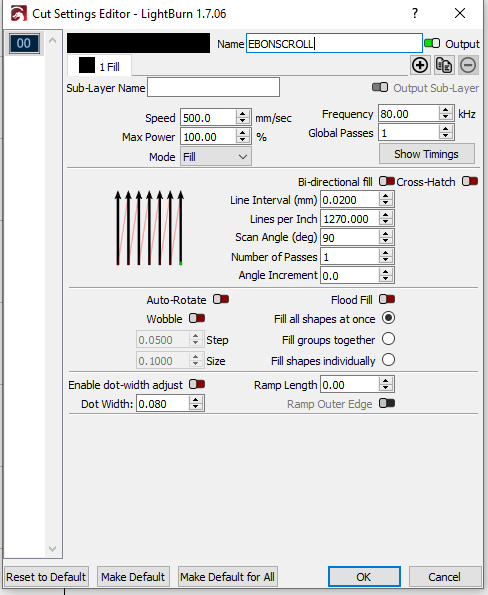Increase Scan Angle with up arrow

[386, 234]
